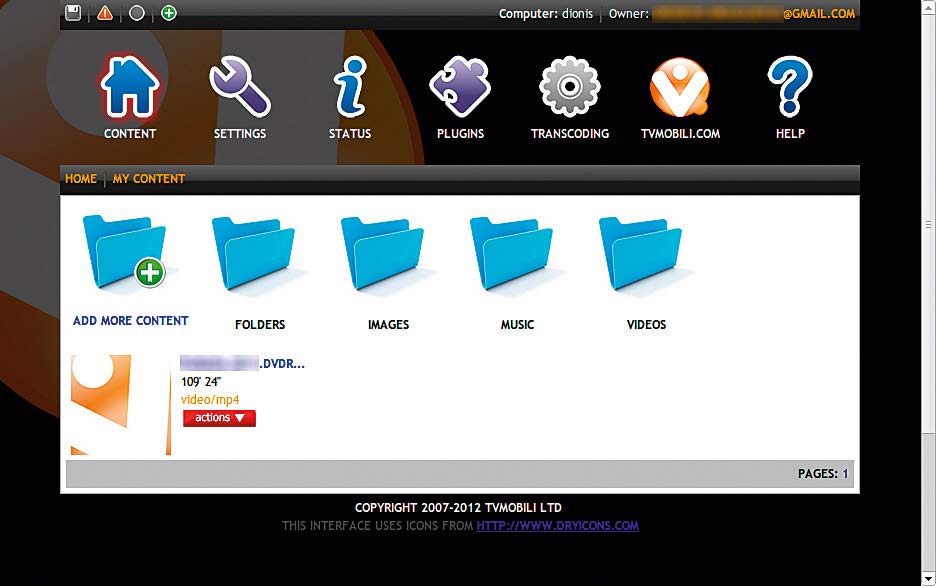This screenshot has width=936, height=586.
Task: Open the Plugins puzzle piece icon
Action: click(x=460, y=87)
